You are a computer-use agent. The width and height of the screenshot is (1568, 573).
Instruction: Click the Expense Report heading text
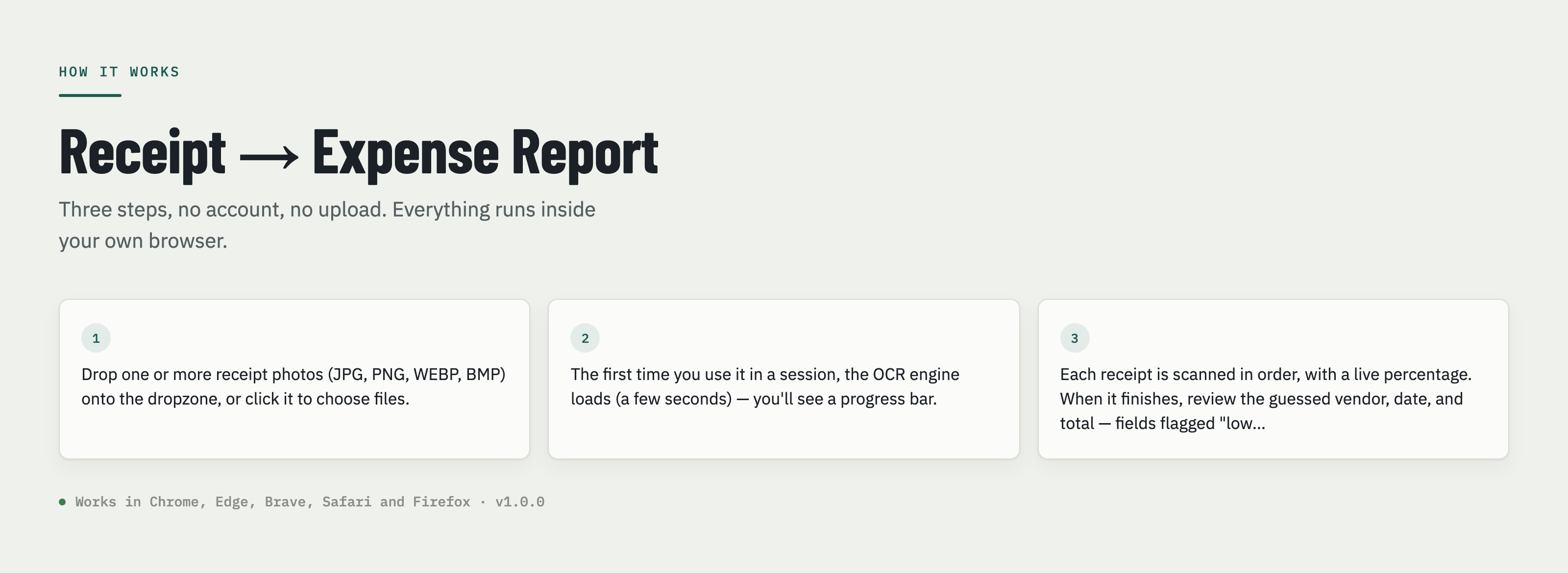[485, 153]
